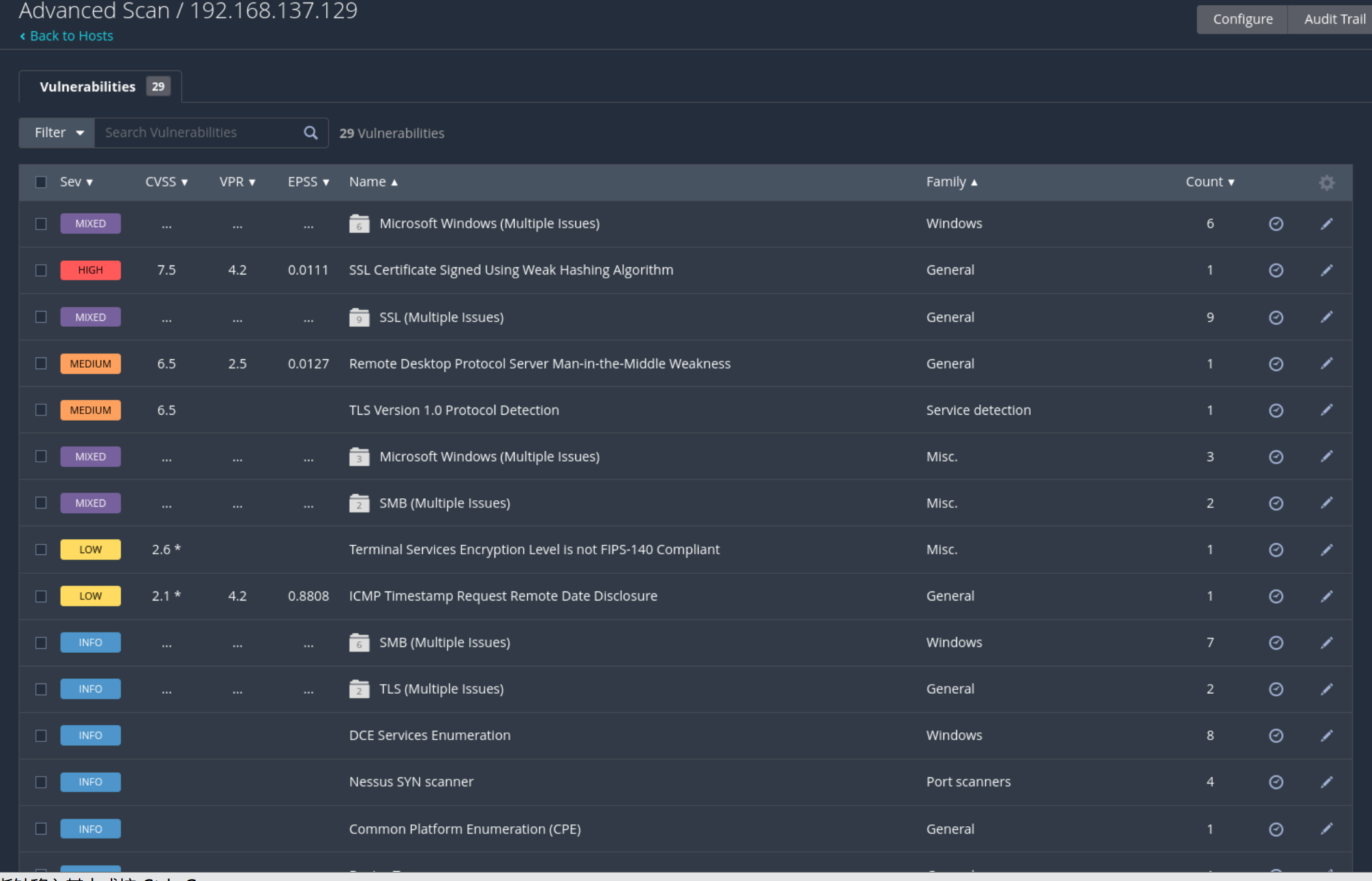Image resolution: width=1372 pixels, height=881 pixels.
Task: Click check circle icon for Remote Desktop Protocol row
Action: pyautogui.click(x=1276, y=364)
